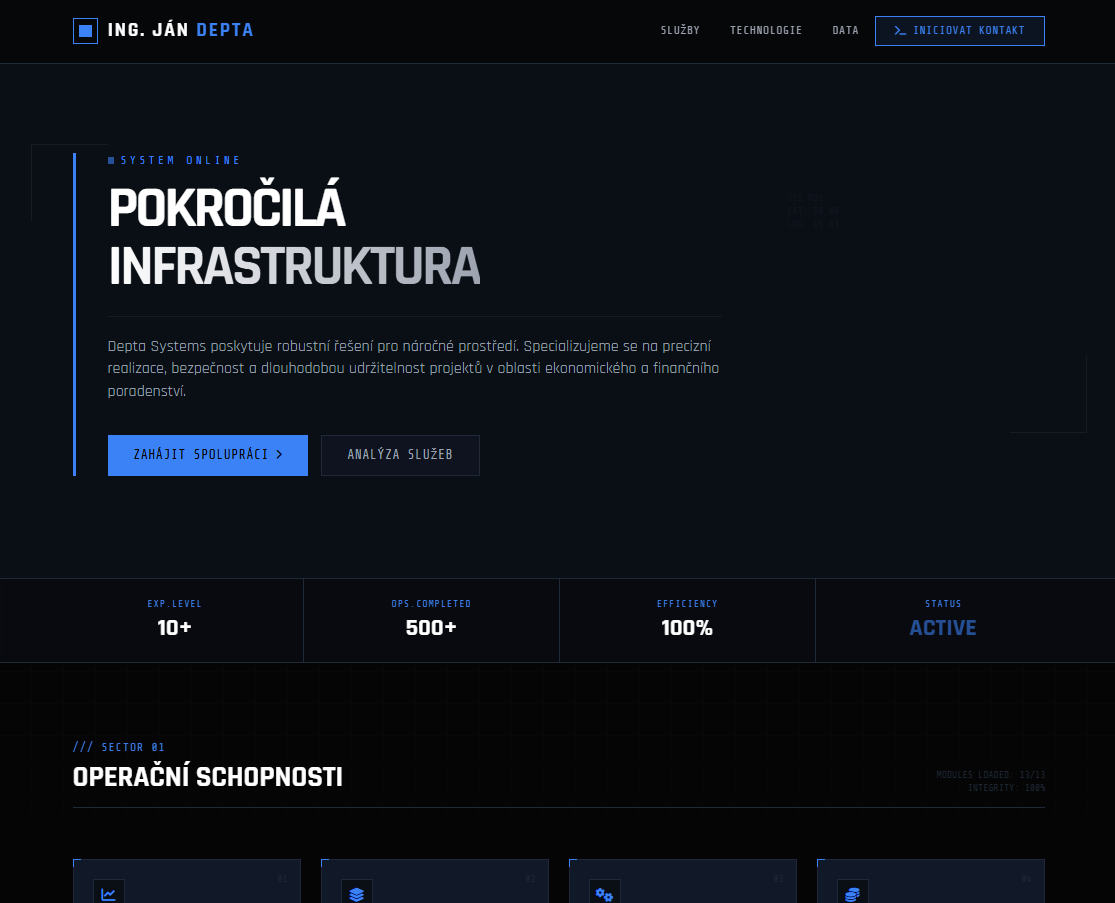Click ZAHÁJIT SPOLUPRÁCI button
This screenshot has height=903, width=1115.
pyautogui.click(x=207, y=455)
